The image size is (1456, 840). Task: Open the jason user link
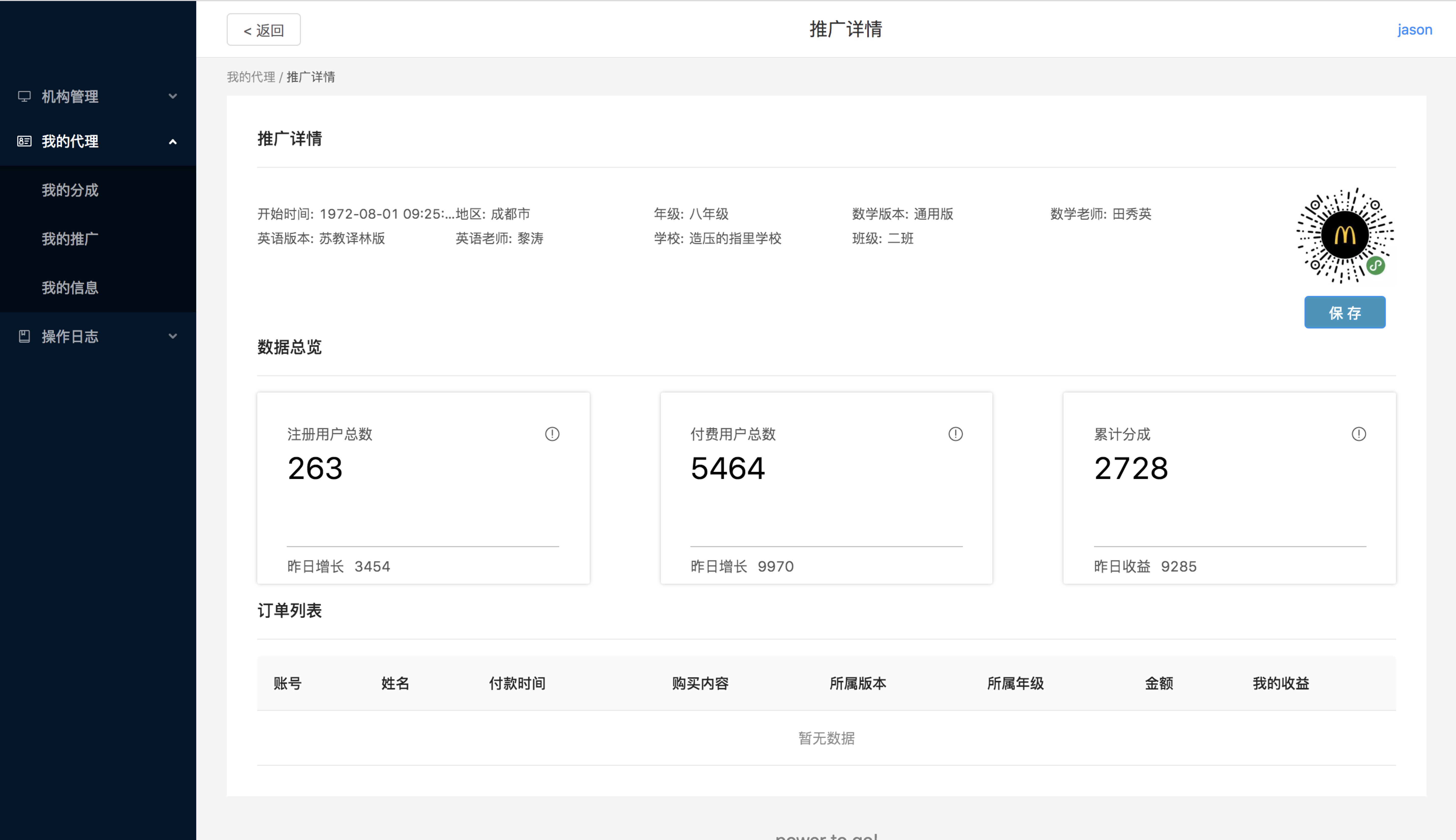click(x=1415, y=30)
